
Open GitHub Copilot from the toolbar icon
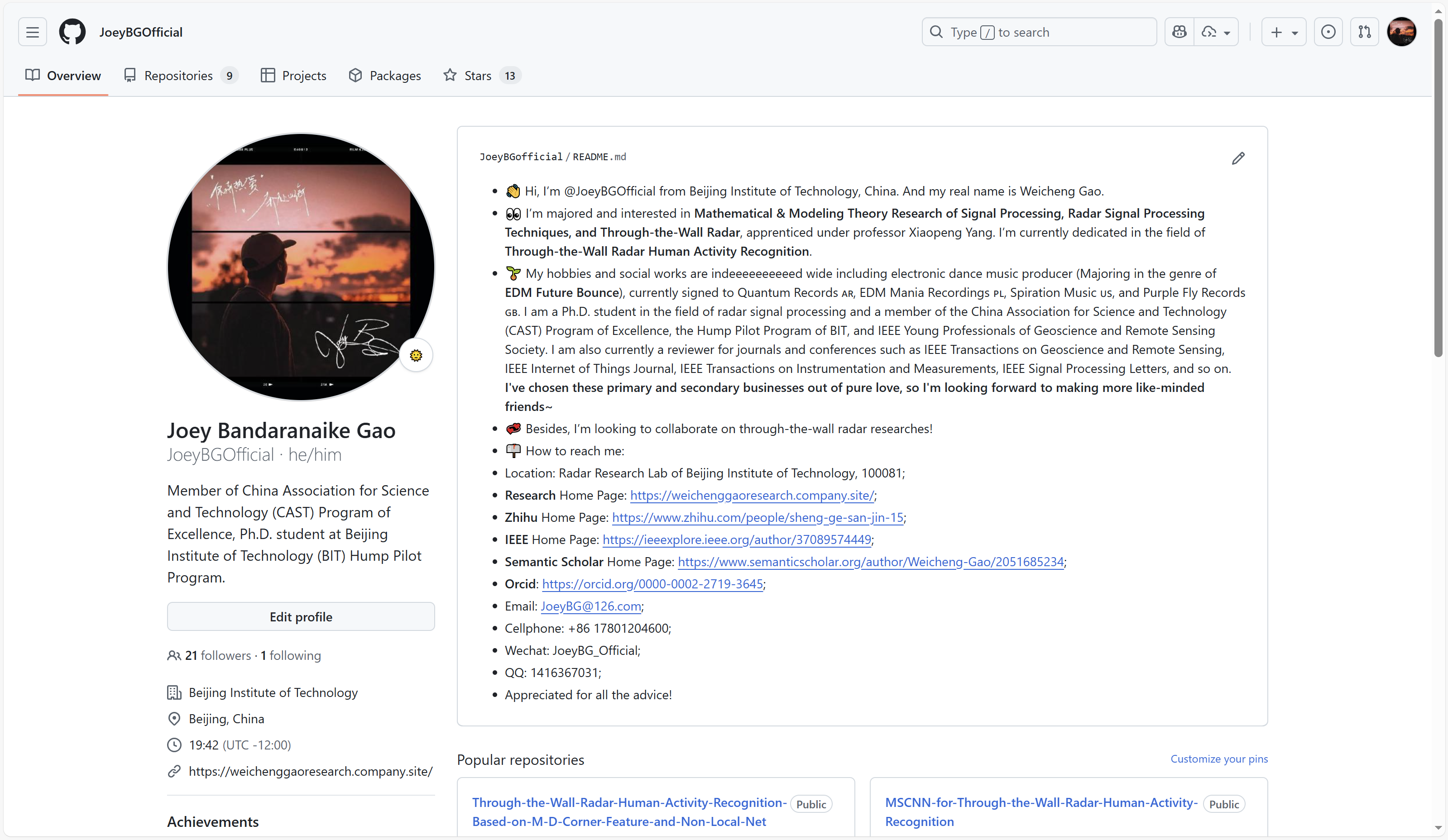[x=1179, y=32]
